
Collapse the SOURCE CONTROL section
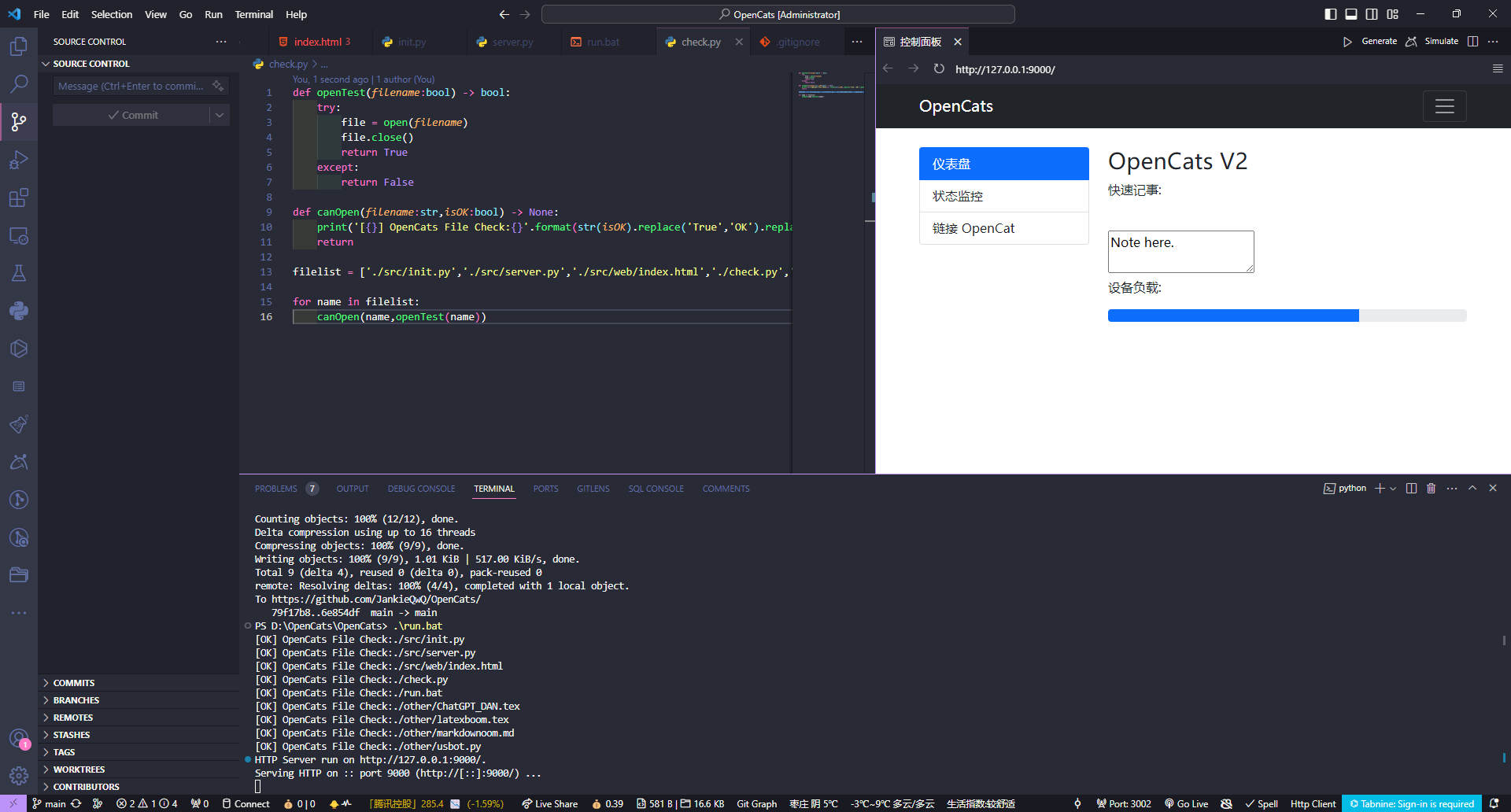pyautogui.click(x=139, y=64)
